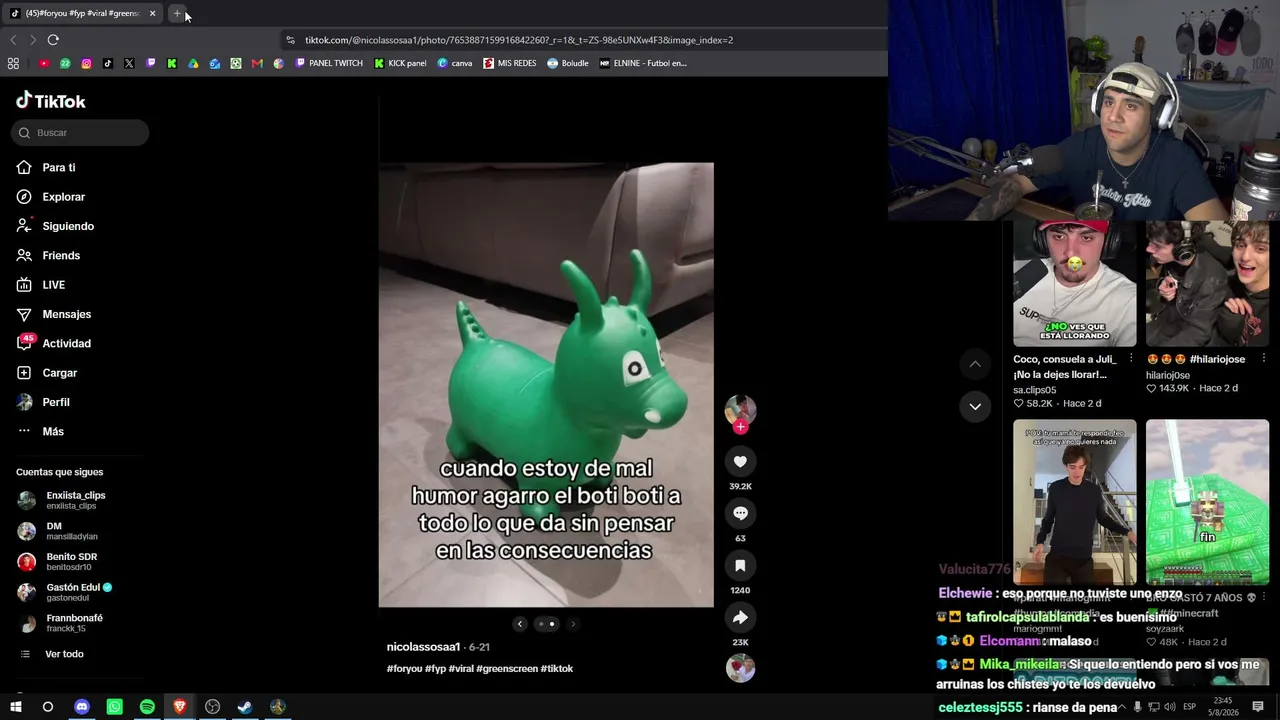Share the post with the arrow icon
This screenshot has height=720, width=1280.
tap(740, 617)
